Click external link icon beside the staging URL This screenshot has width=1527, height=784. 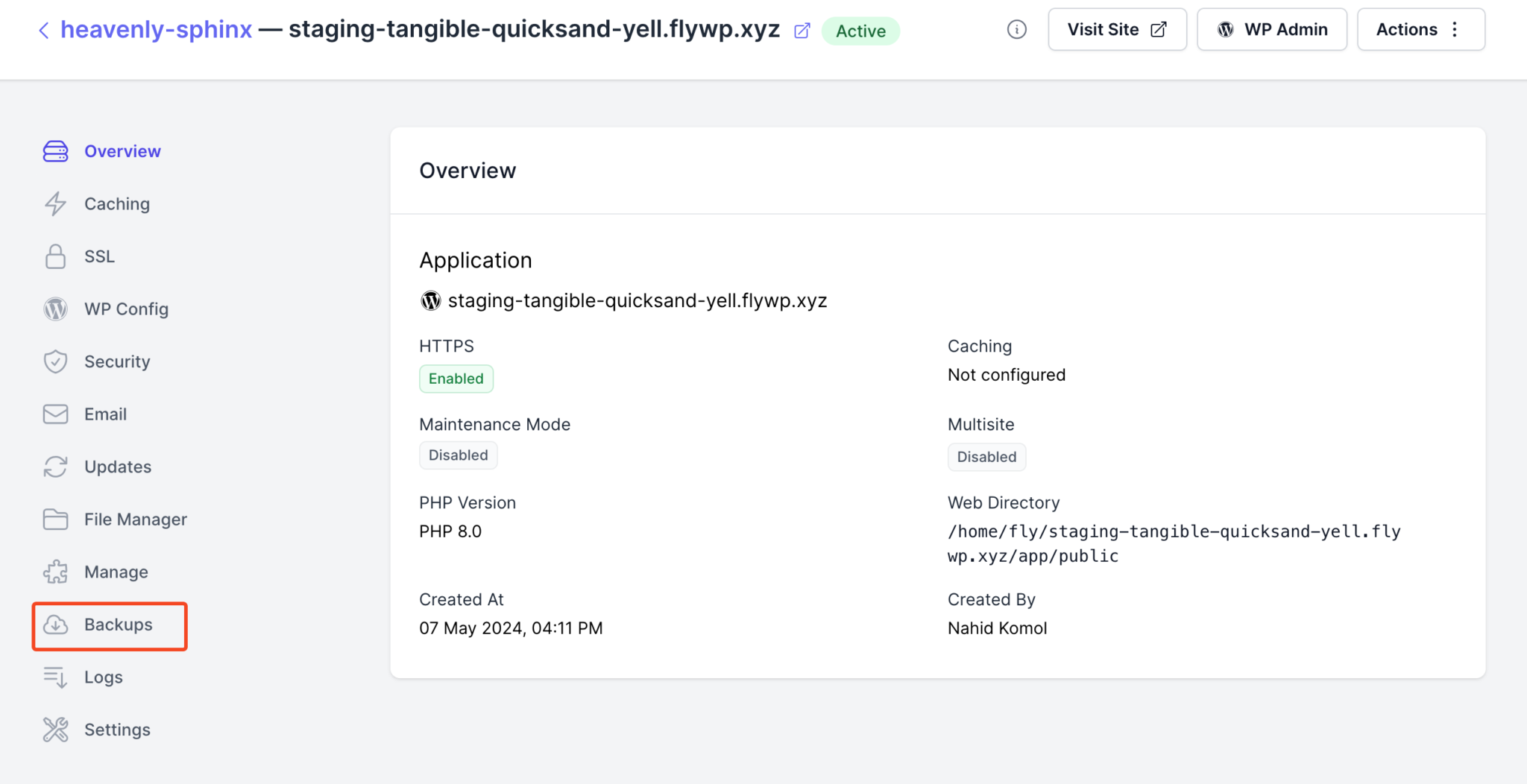(x=802, y=31)
